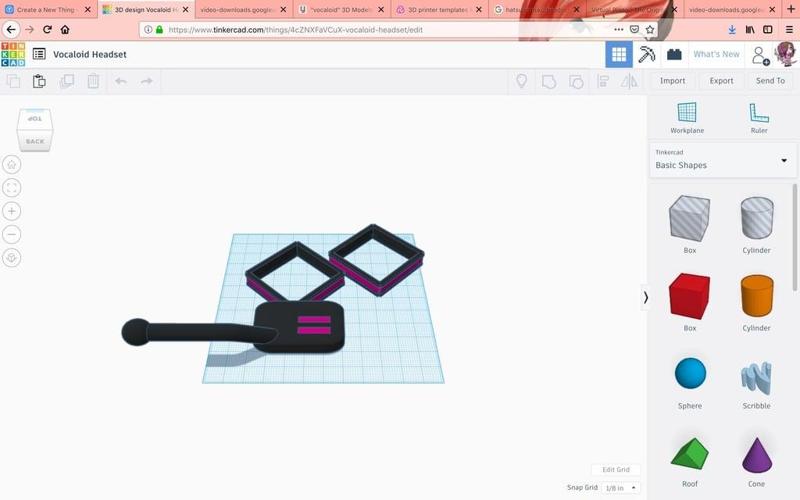This screenshot has width=800, height=500.
Task: Click the Fit all in view button
Action: (x=12, y=188)
